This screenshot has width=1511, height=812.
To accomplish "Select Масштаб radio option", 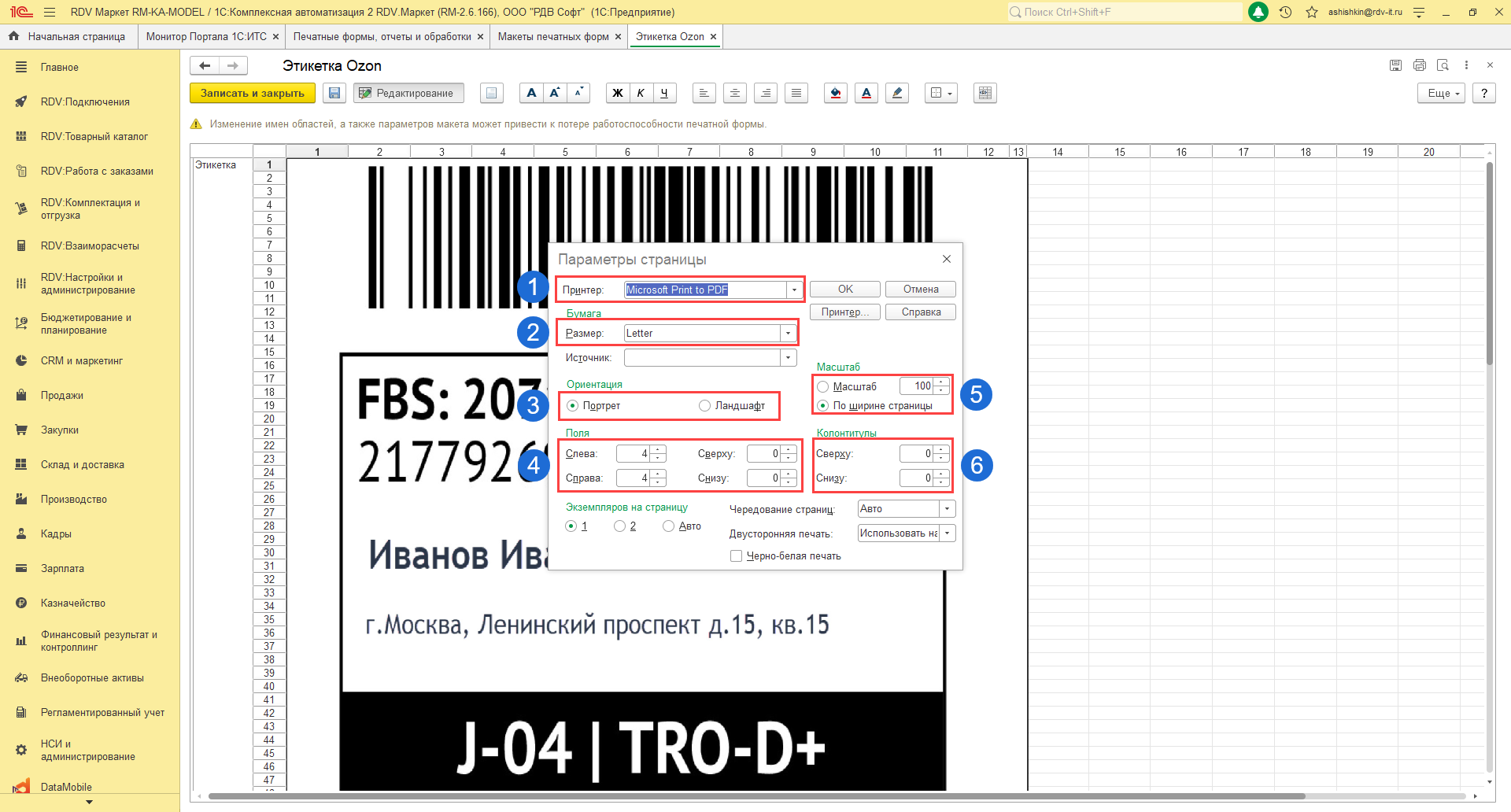I will point(823,386).
